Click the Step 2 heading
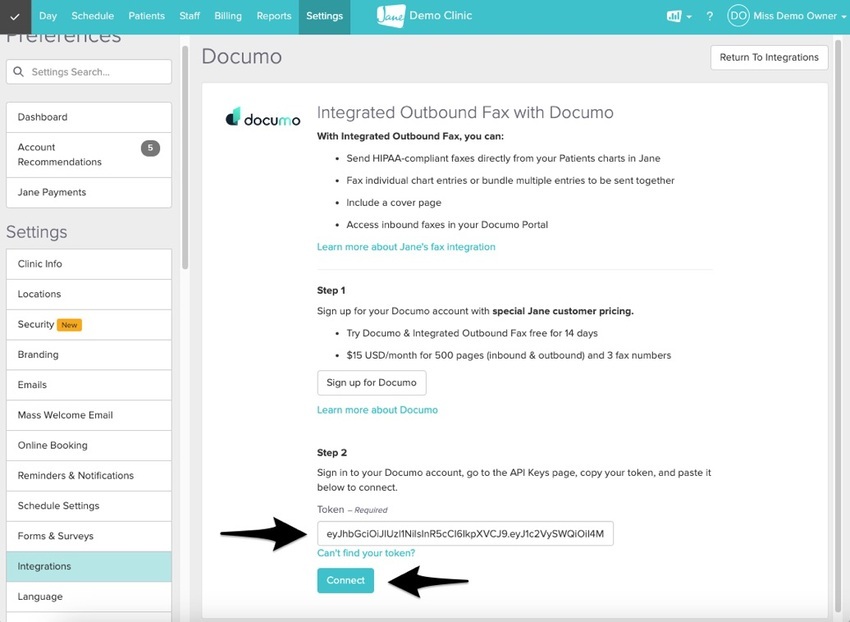This screenshot has width=850, height=622. pyautogui.click(x=332, y=453)
